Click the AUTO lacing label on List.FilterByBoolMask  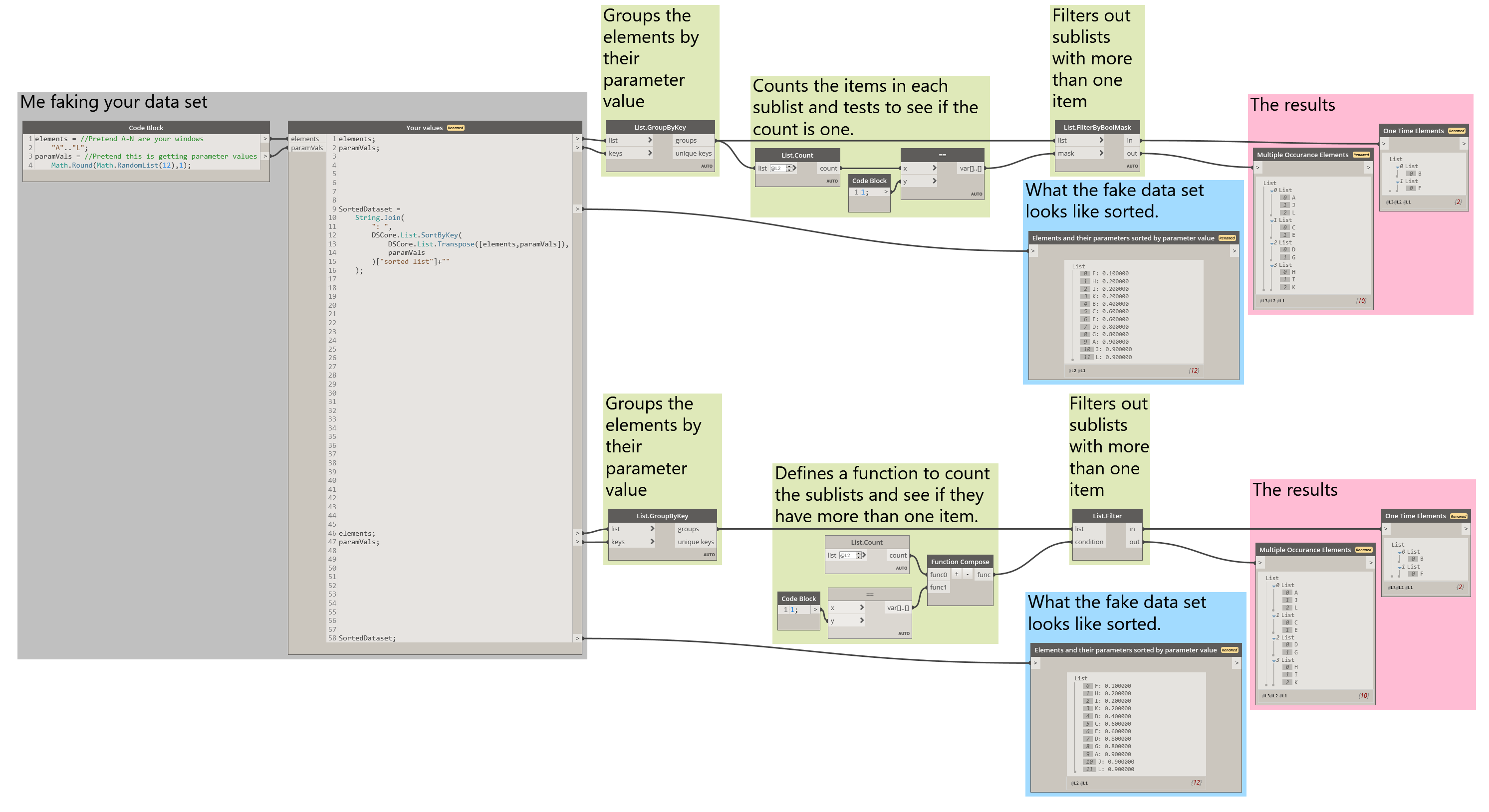[1132, 166]
